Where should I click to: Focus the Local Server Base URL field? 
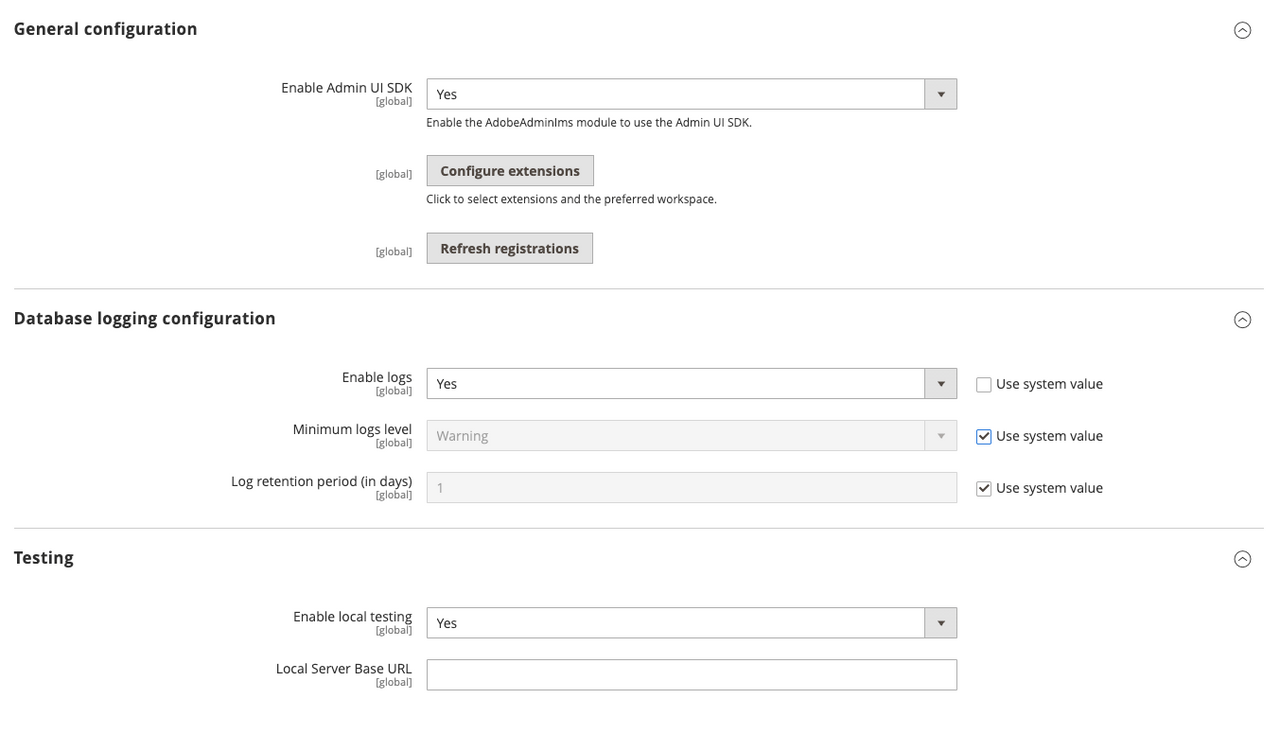691,675
